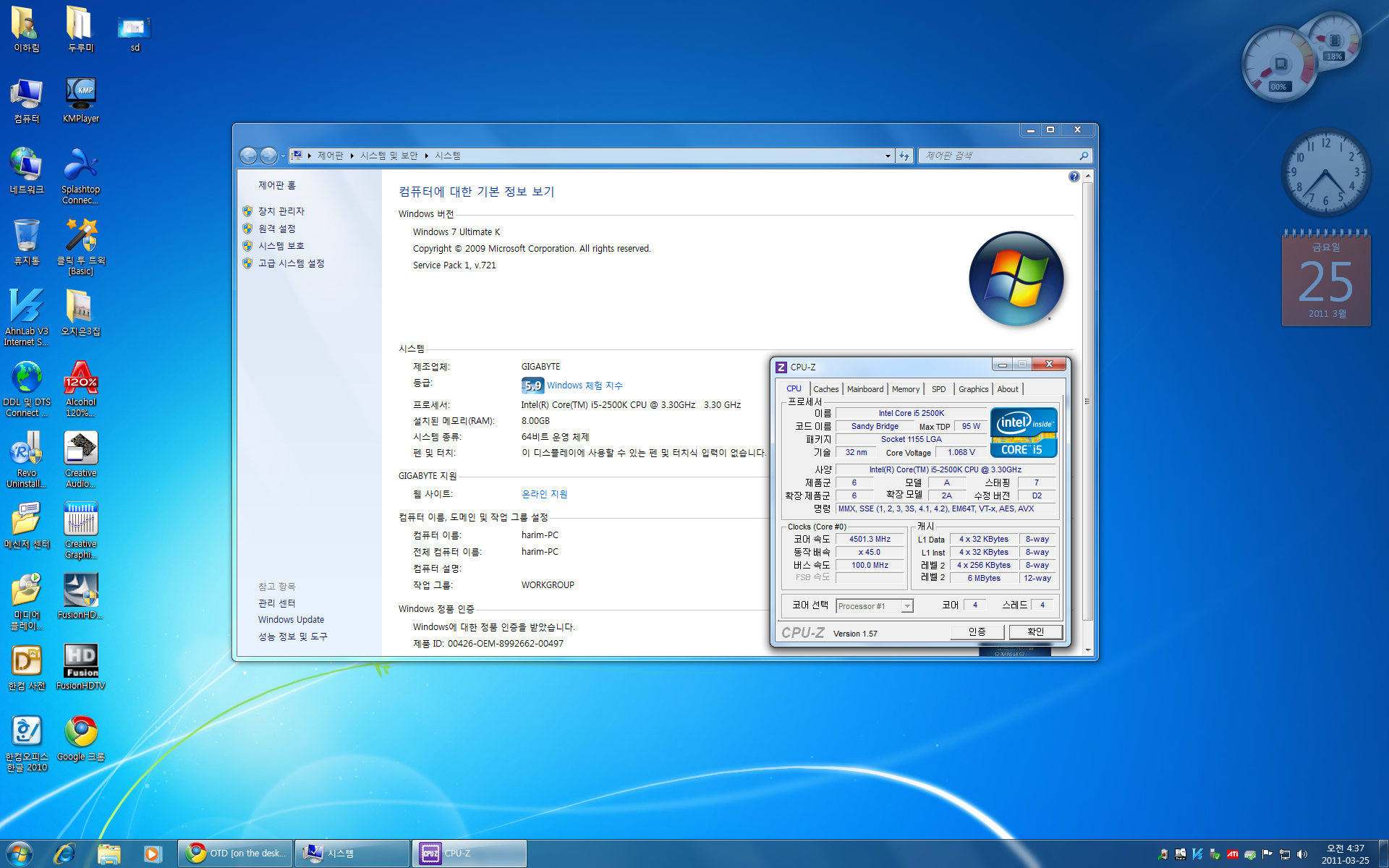
Task: Open 고급 시스템 설정 link
Action: (292, 263)
